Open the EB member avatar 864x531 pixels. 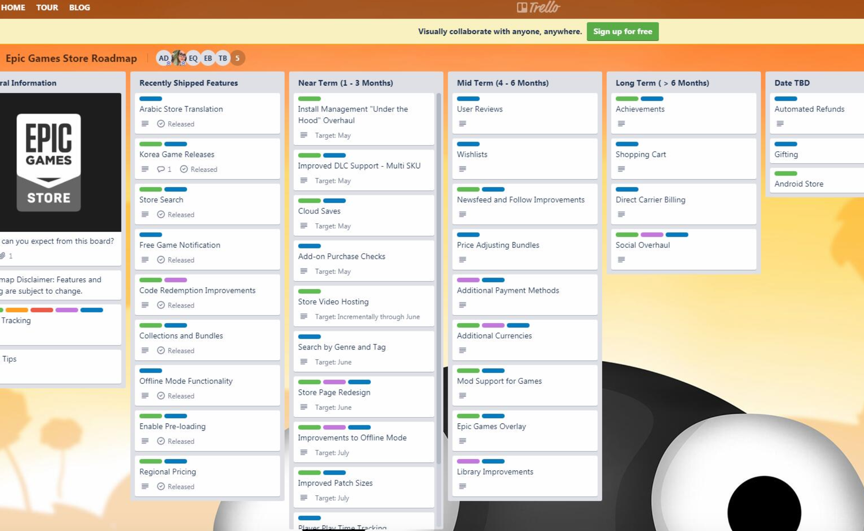pyautogui.click(x=208, y=58)
